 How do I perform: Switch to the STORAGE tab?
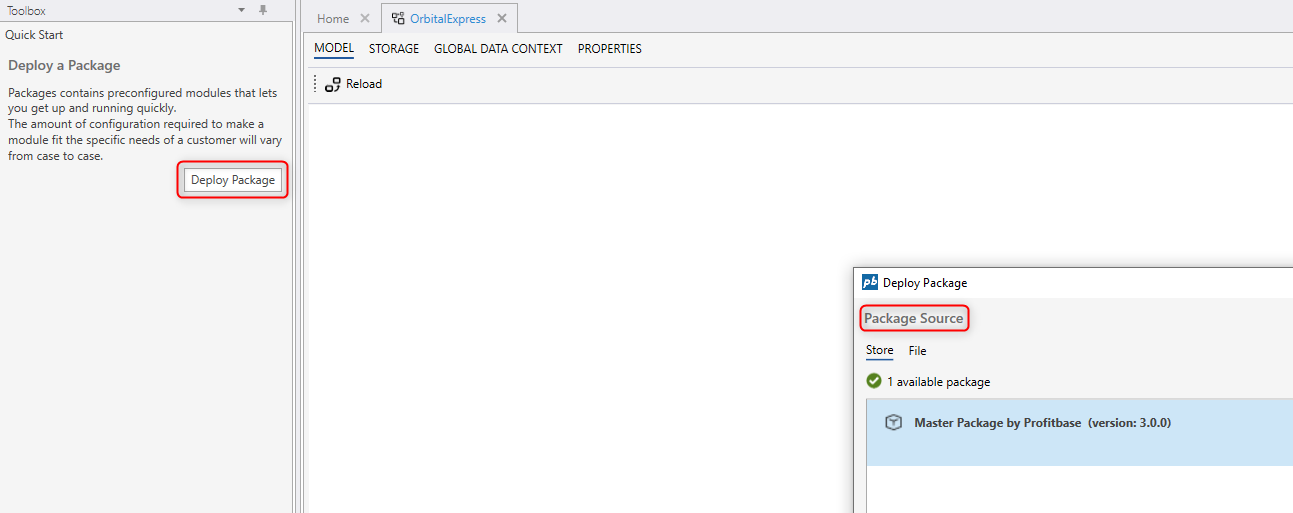[394, 49]
